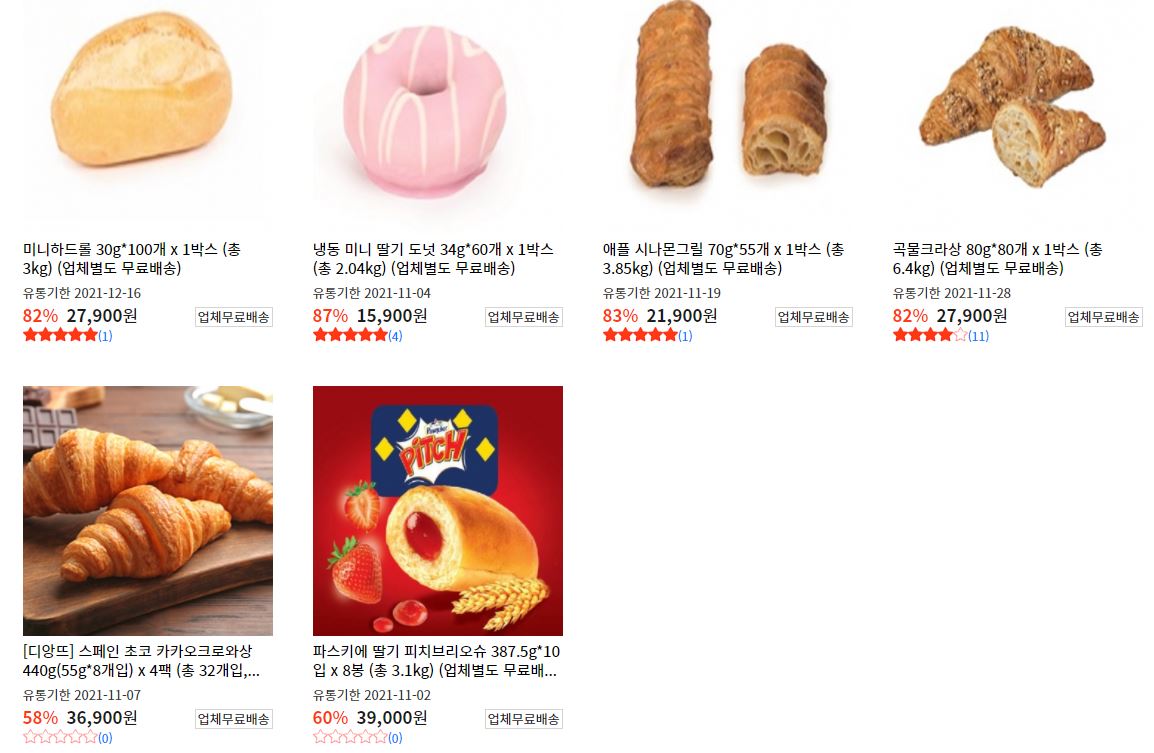Click the 곡물크라상 80g*80개 product title
1154x753 pixels.
(998, 258)
